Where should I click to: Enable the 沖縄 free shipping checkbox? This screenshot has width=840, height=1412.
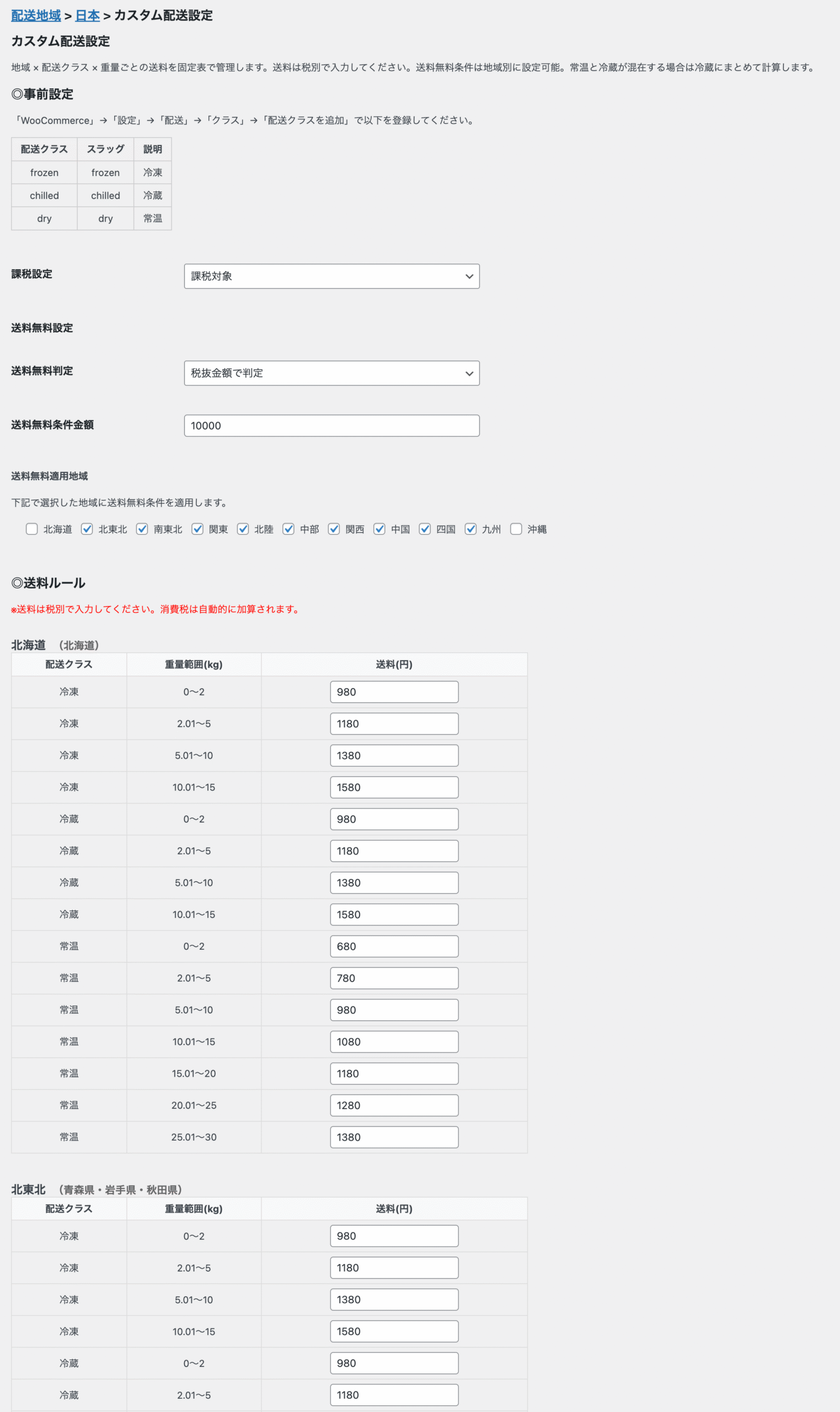point(516,528)
